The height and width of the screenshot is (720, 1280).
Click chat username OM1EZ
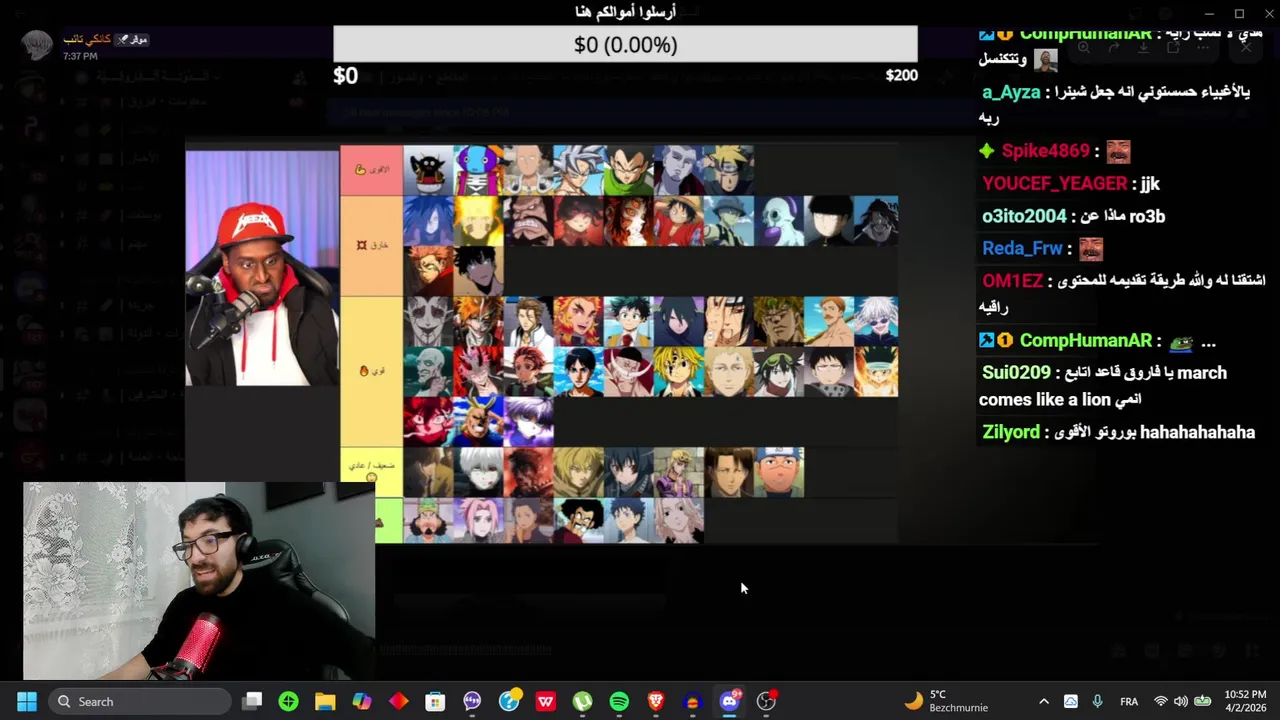(x=1012, y=281)
